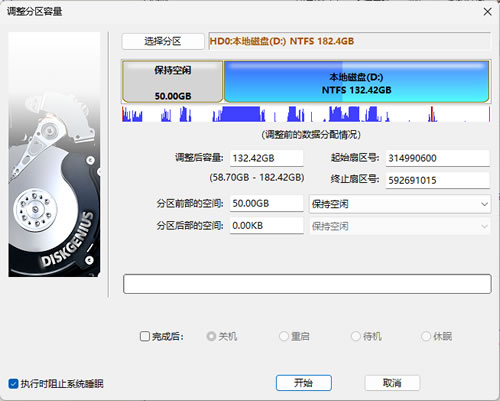Click the 起始扇区号 input field

[x=438, y=158]
